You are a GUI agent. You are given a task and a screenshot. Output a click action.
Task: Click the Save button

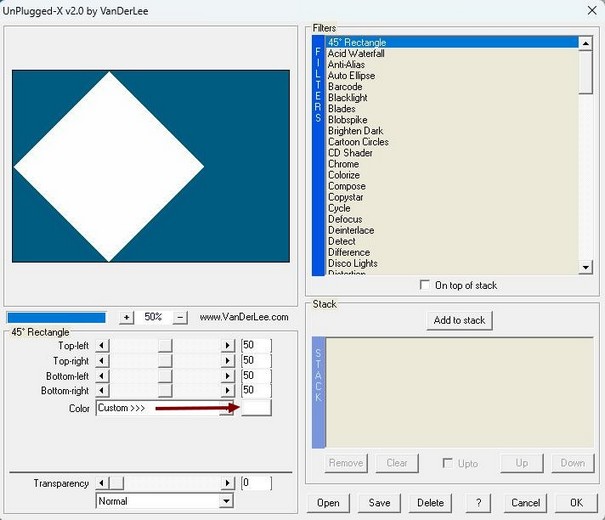point(377,502)
